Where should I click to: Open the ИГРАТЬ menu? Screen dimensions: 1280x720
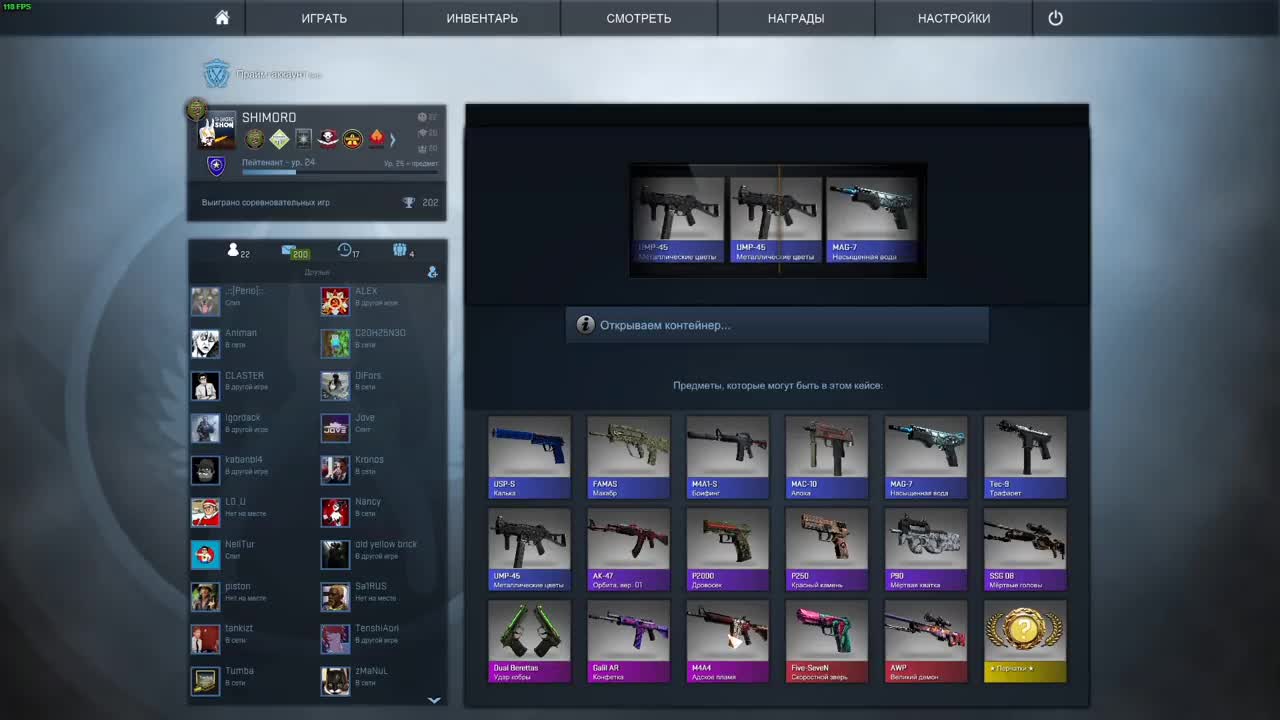324,18
